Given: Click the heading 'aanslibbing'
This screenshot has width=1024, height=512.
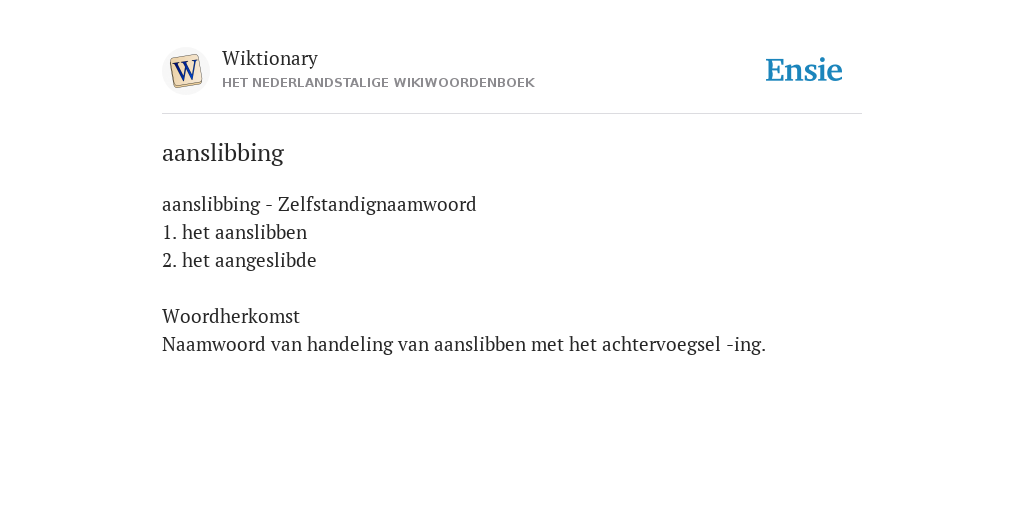Looking at the screenshot, I should click(x=223, y=153).
